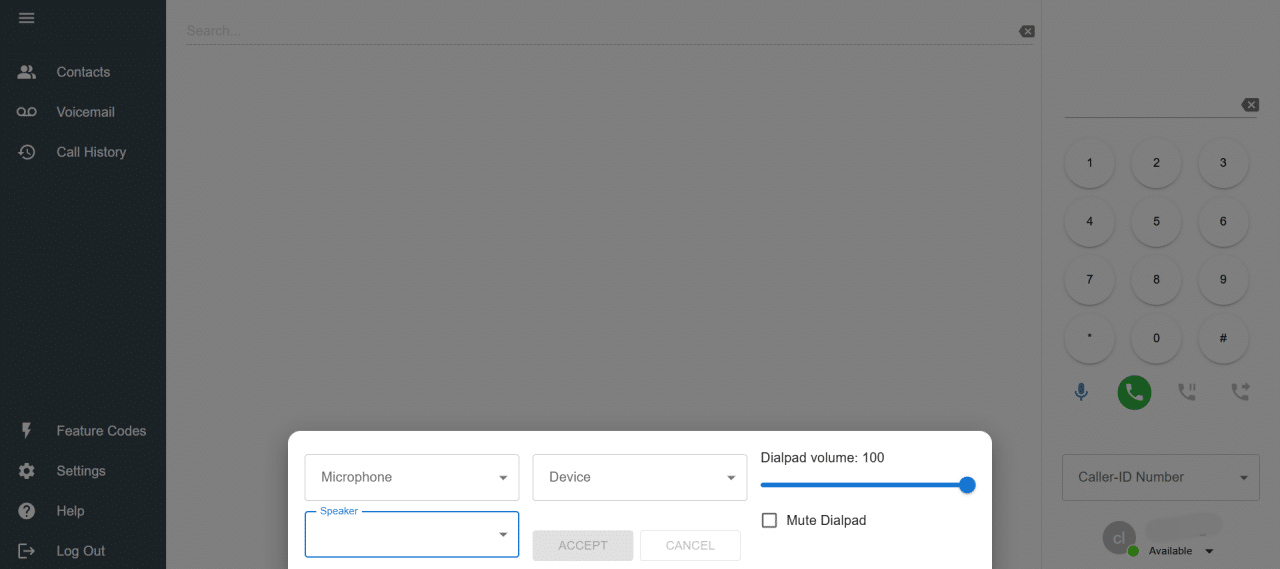The height and width of the screenshot is (569, 1280).
Task: Click the user avatar circle
Action: click(1119, 538)
